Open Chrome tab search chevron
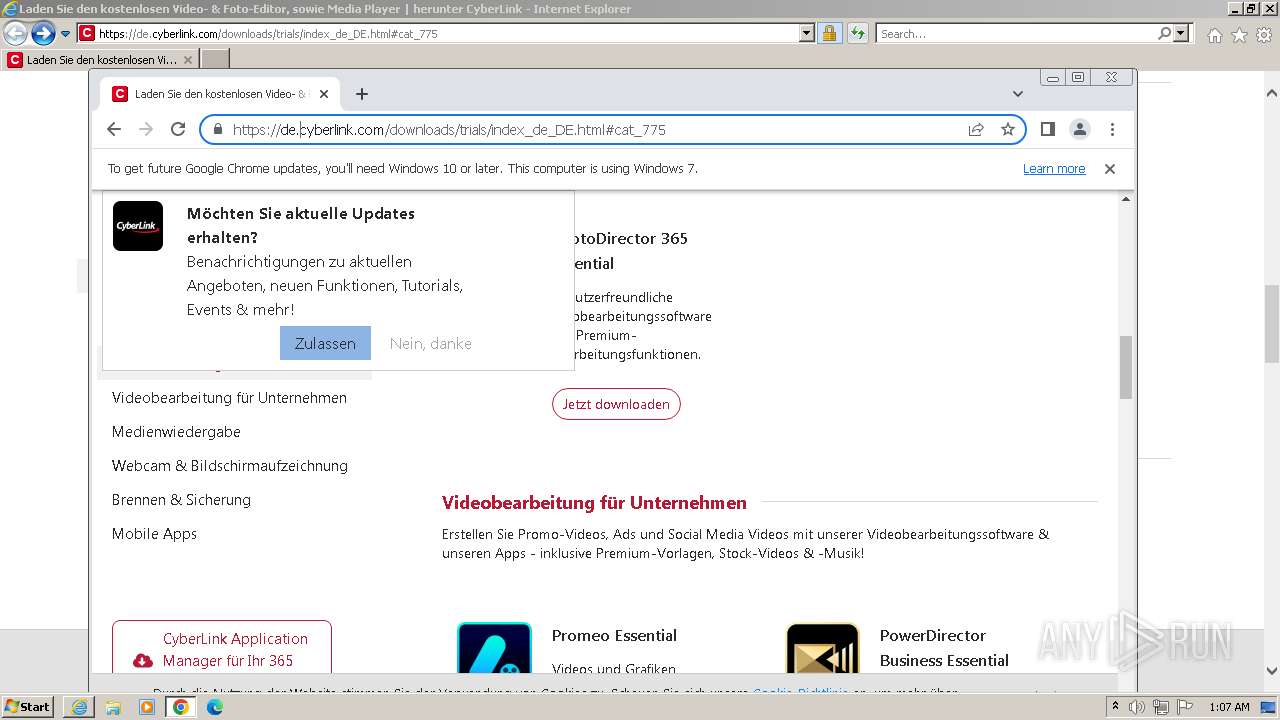 click(1018, 94)
